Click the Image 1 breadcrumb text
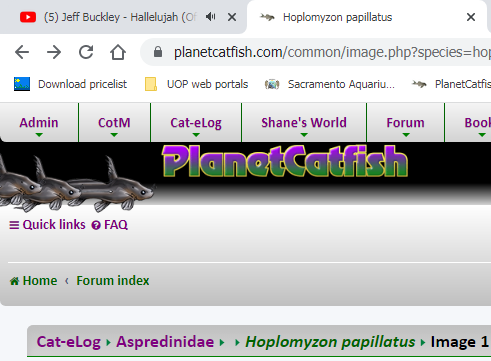Screen dimensions: 491x361 click(459, 342)
